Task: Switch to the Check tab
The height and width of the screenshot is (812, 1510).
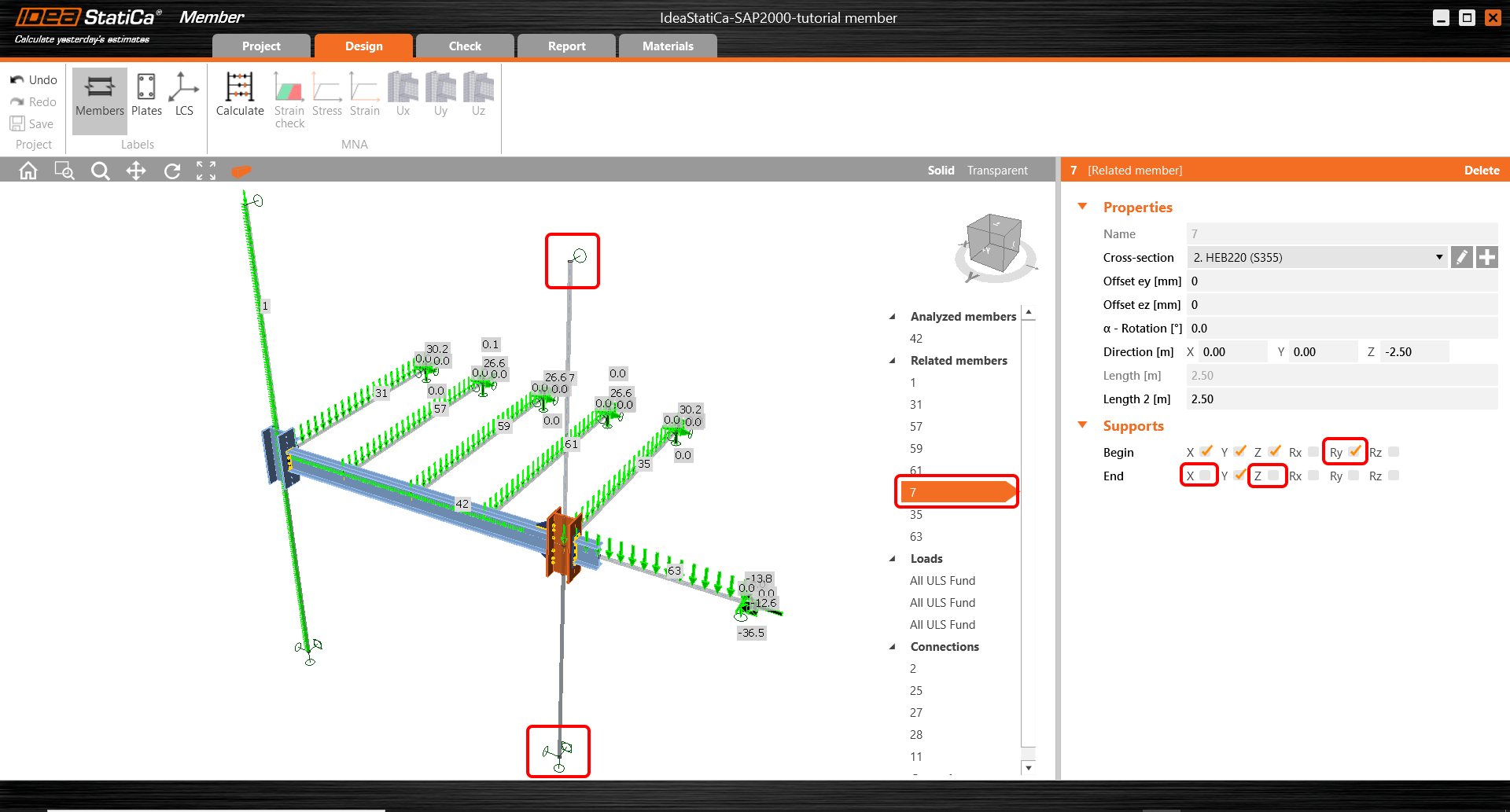Action: [464, 46]
